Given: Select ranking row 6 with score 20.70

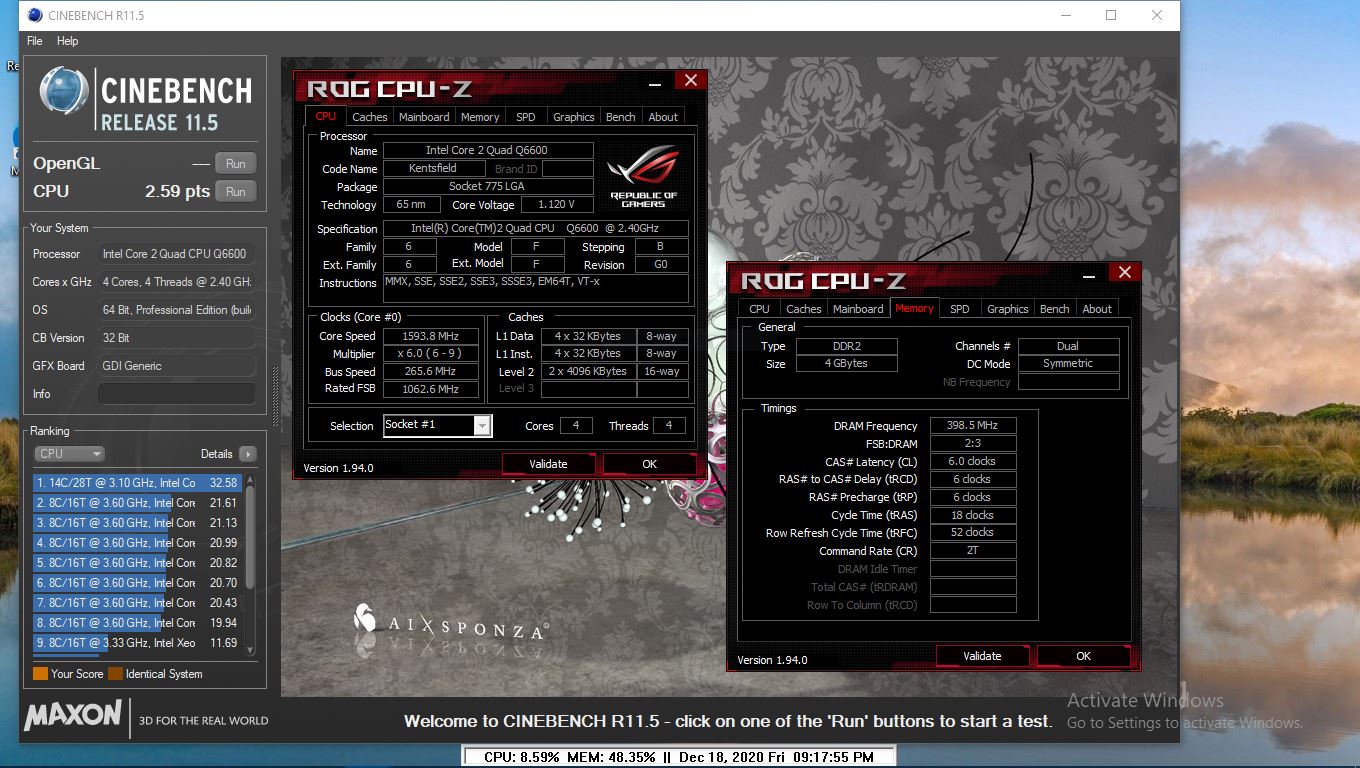Looking at the screenshot, I should 138,583.
